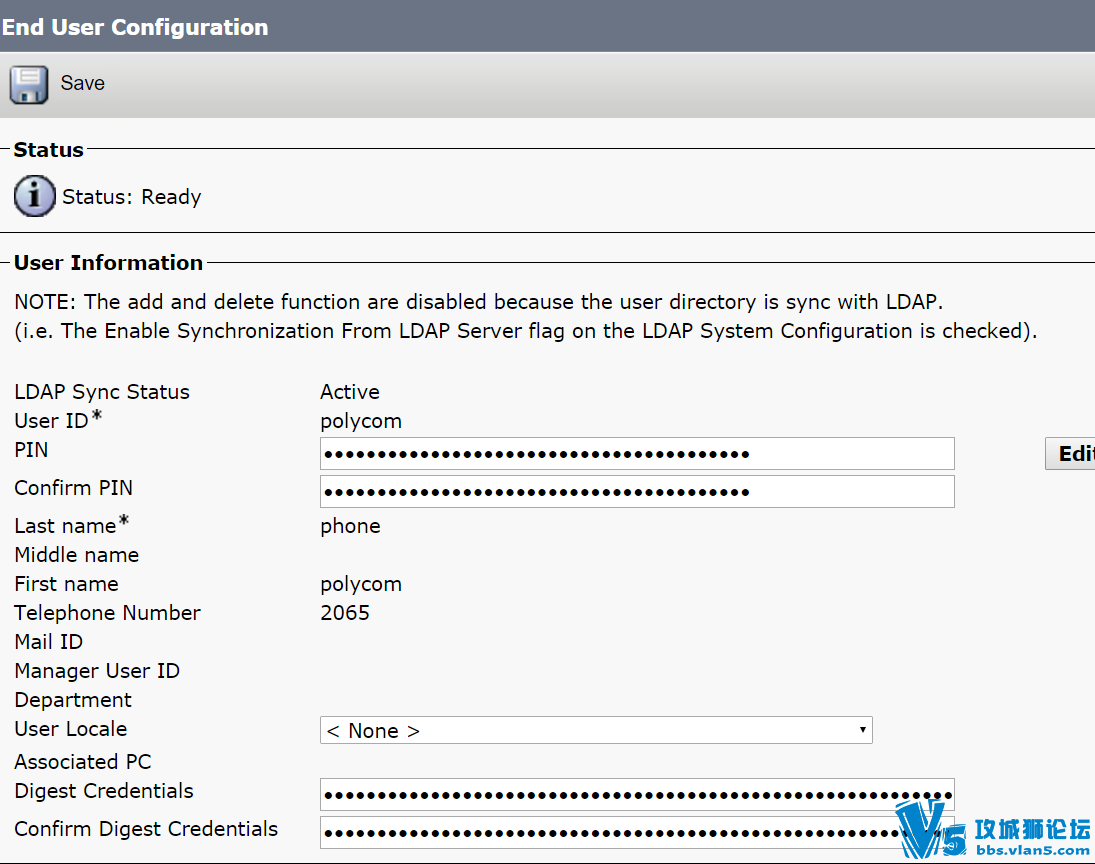Open the User Locale dropdown
Image resolution: width=1095 pixels, height=864 pixels.
[596, 730]
